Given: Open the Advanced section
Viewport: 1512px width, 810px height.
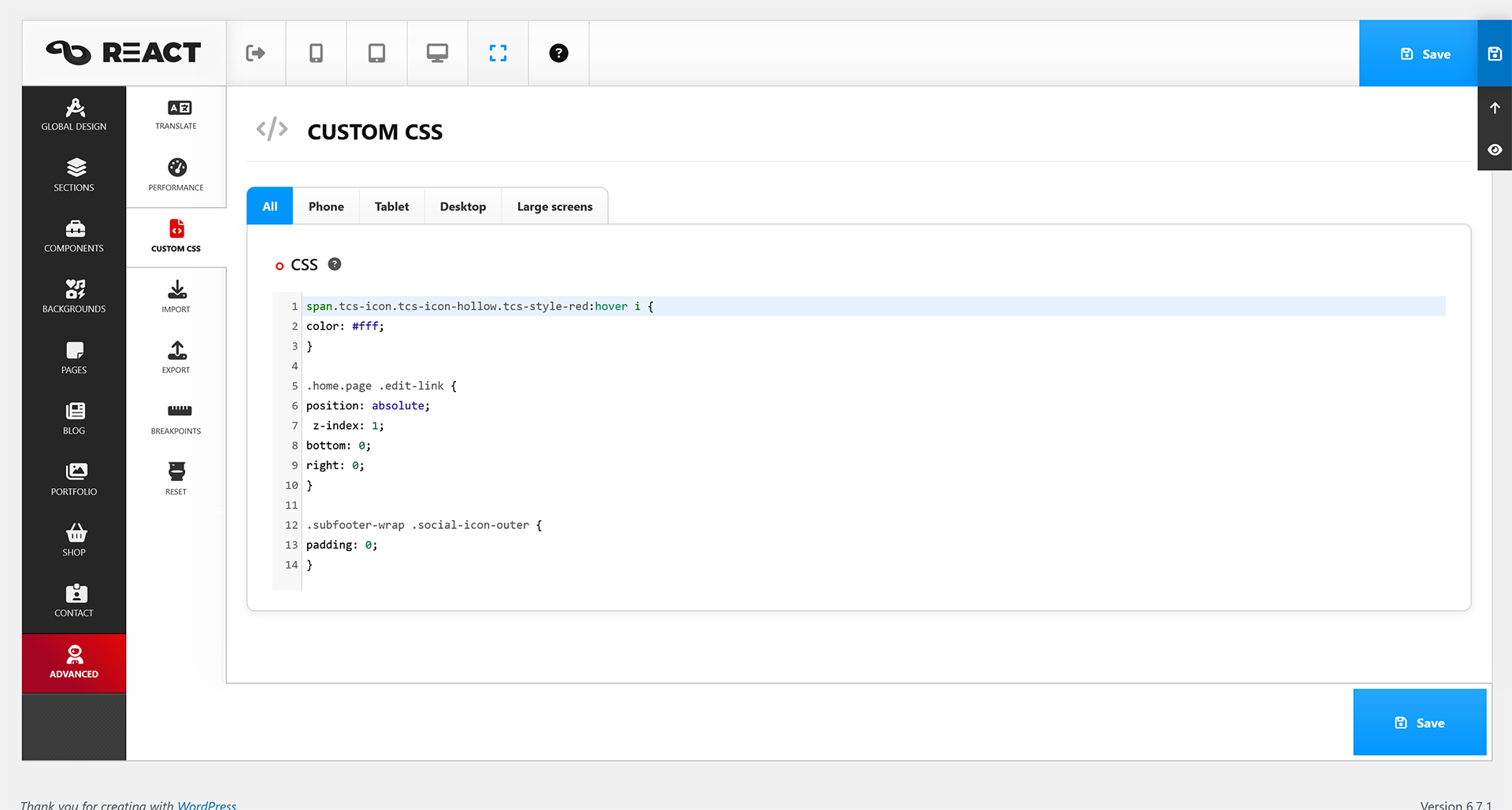Looking at the screenshot, I should 74,663.
